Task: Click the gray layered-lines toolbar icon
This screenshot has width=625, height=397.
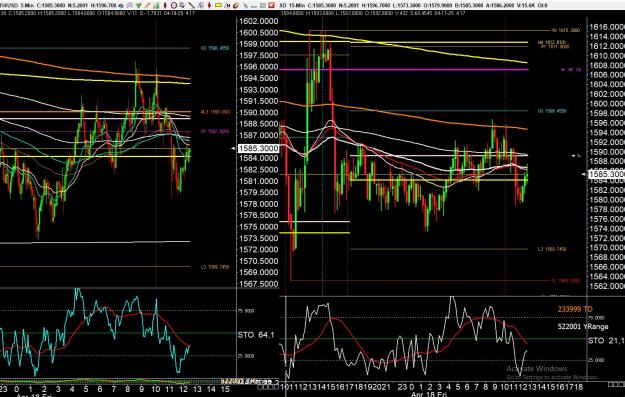Action: (200, 5)
